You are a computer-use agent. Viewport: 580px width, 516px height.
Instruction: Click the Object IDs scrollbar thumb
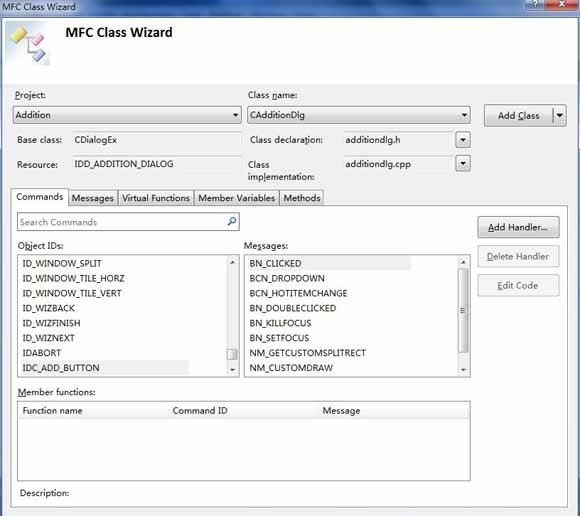(x=232, y=354)
